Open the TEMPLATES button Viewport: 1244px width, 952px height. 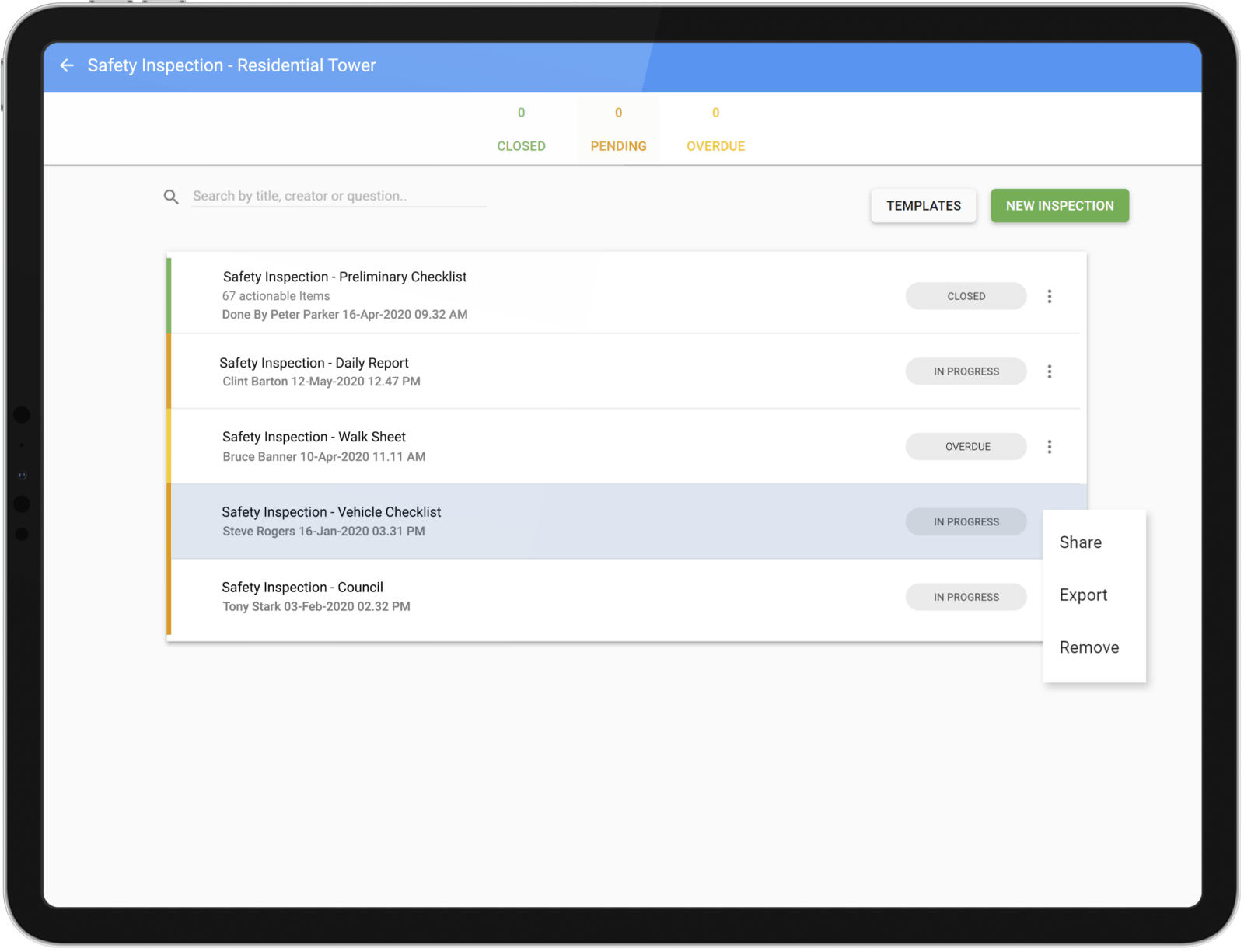923,206
